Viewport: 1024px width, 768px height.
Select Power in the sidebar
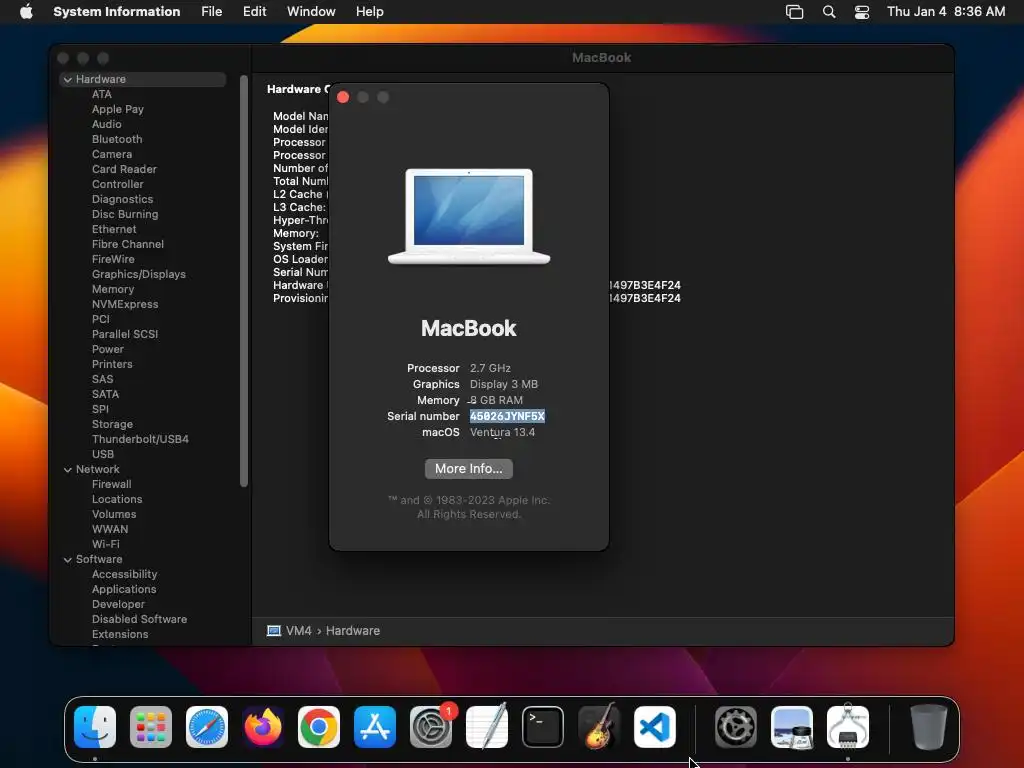pyautogui.click(x=108, y=349)
